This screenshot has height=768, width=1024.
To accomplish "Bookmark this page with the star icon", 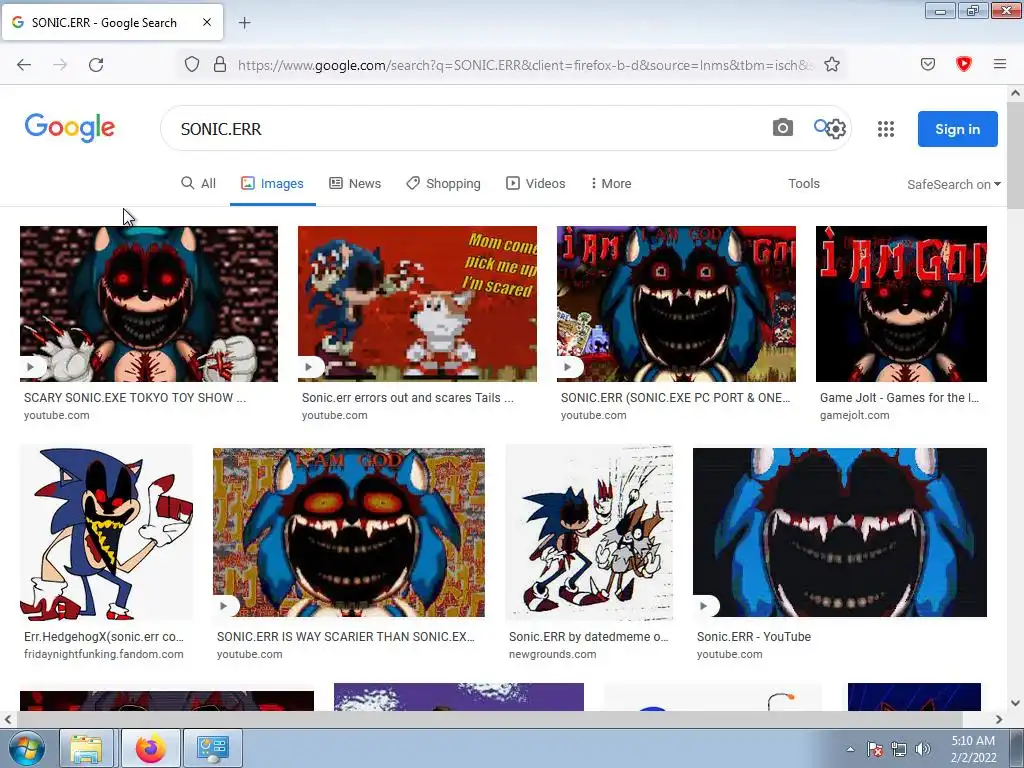I will tap(831, 64).
